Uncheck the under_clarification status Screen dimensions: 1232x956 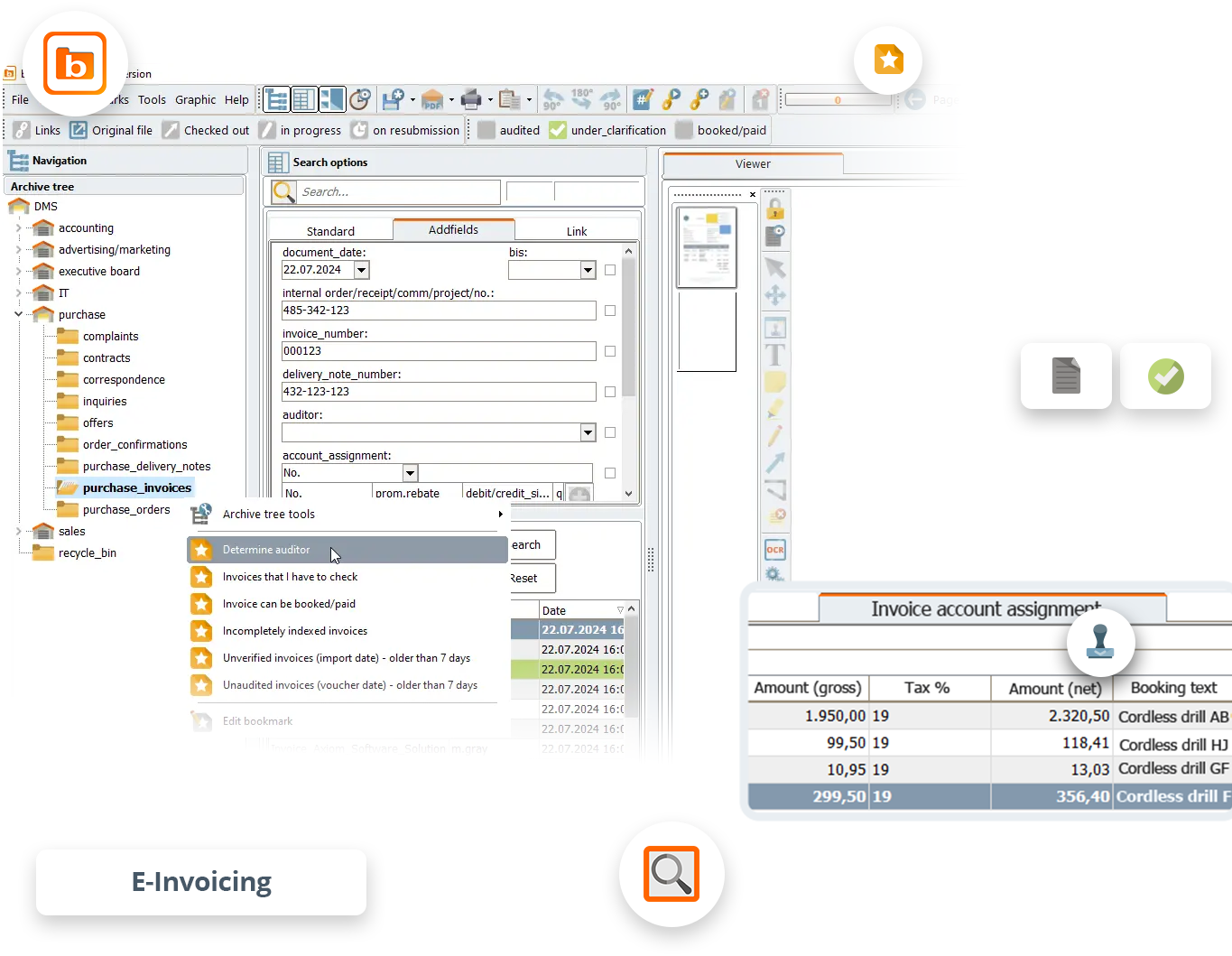pos(557,129)
